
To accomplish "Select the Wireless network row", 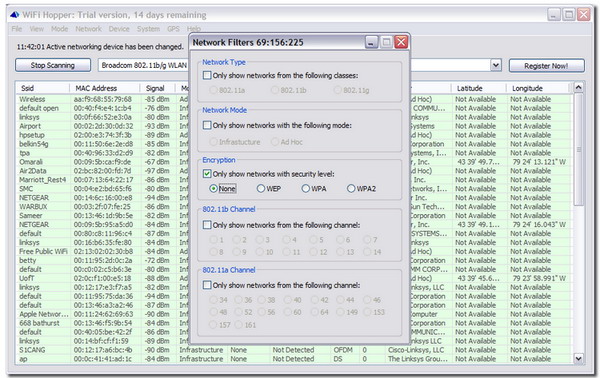I will click(x=294, y=99).
